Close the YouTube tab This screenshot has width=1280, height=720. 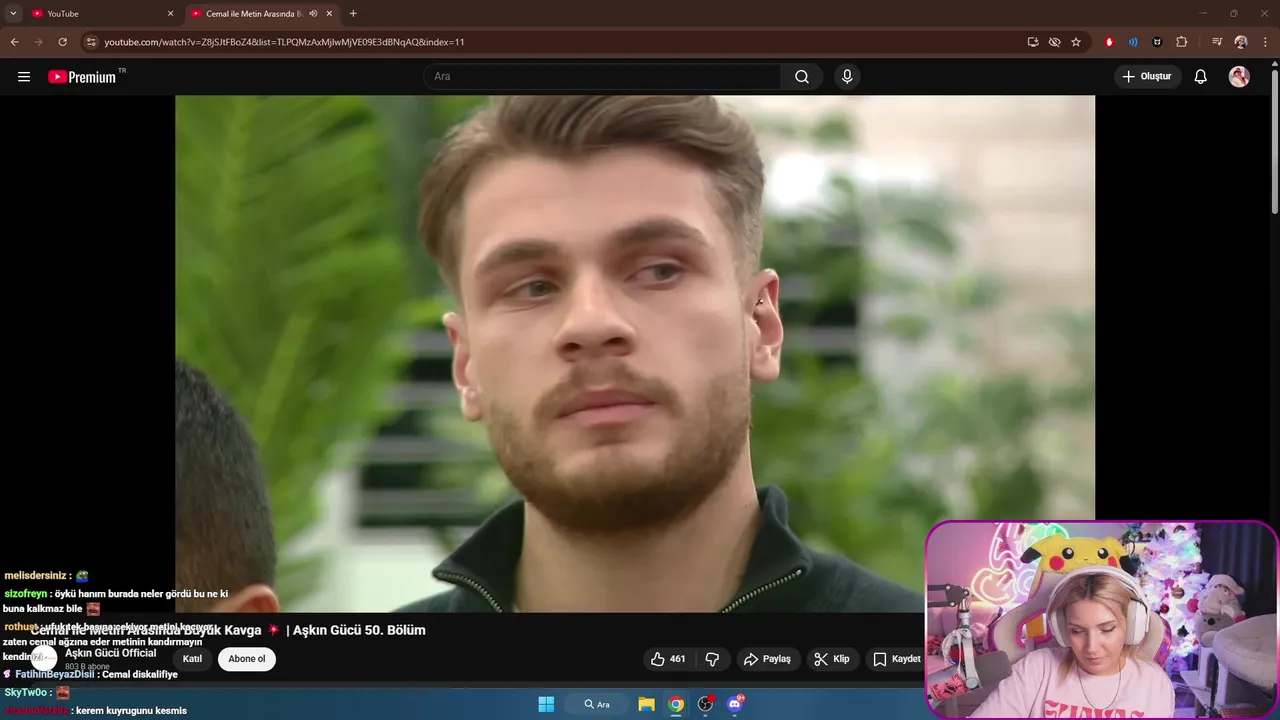click(x=170, y=14)
